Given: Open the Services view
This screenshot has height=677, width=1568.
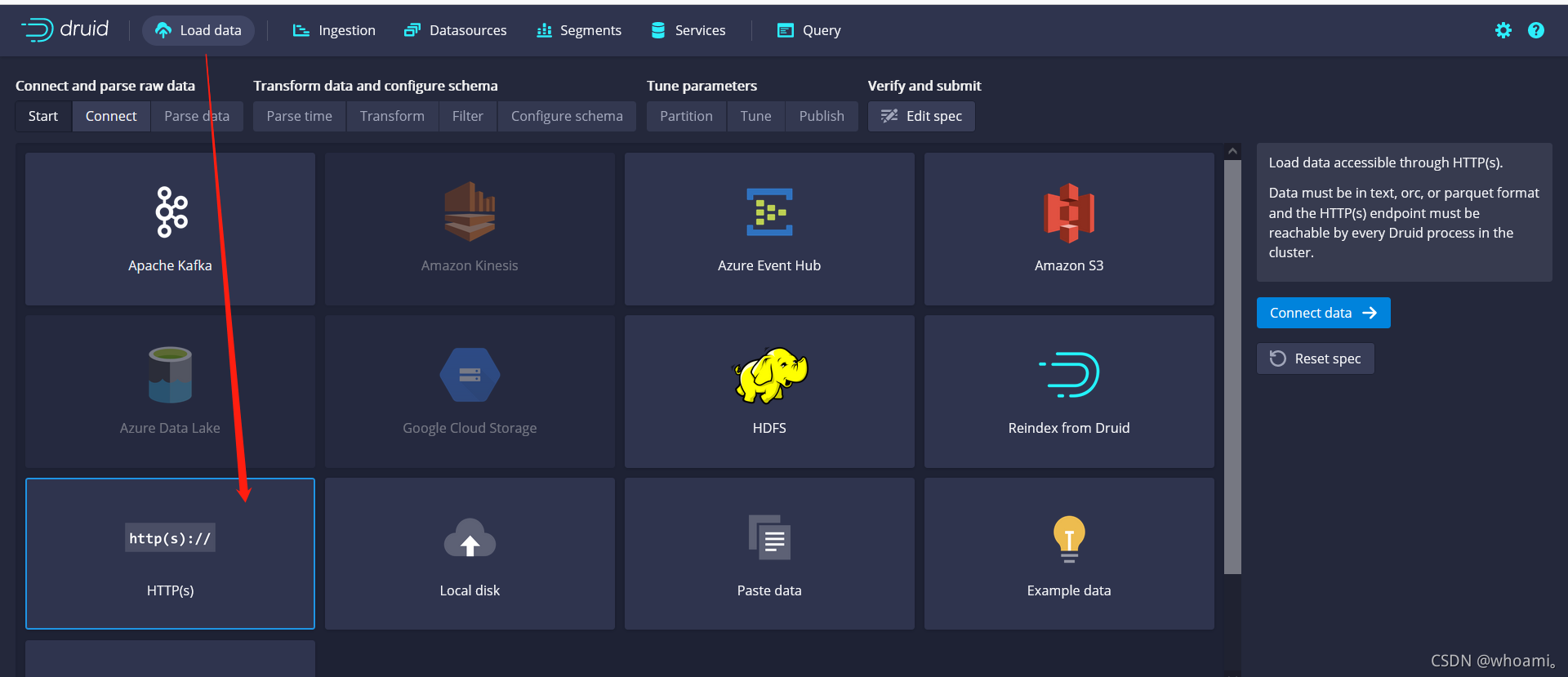Looking at the screenshot, I should pyautogui.click(x=688, y=30).
